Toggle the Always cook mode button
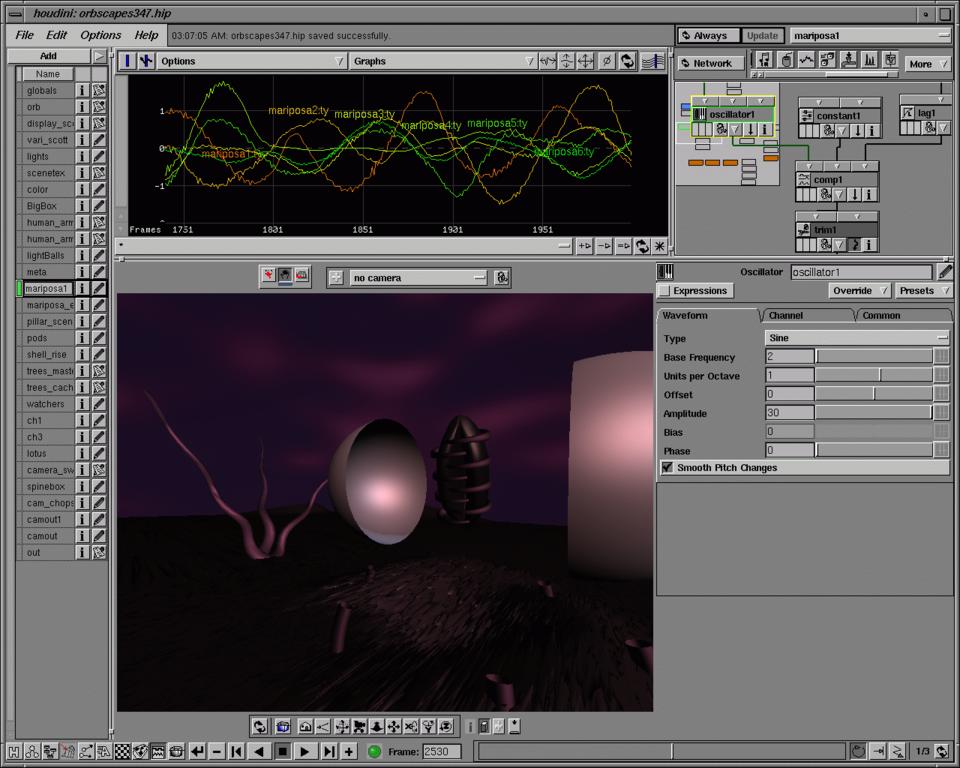This screenshot has height=768, width=960. pos(709,36)
